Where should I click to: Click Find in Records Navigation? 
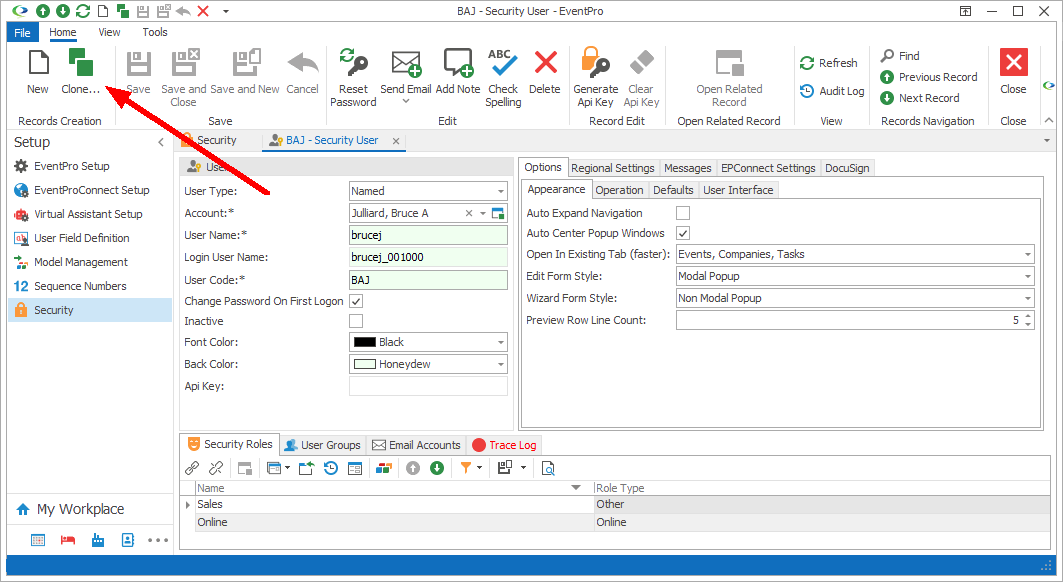[x=900, y=56]
